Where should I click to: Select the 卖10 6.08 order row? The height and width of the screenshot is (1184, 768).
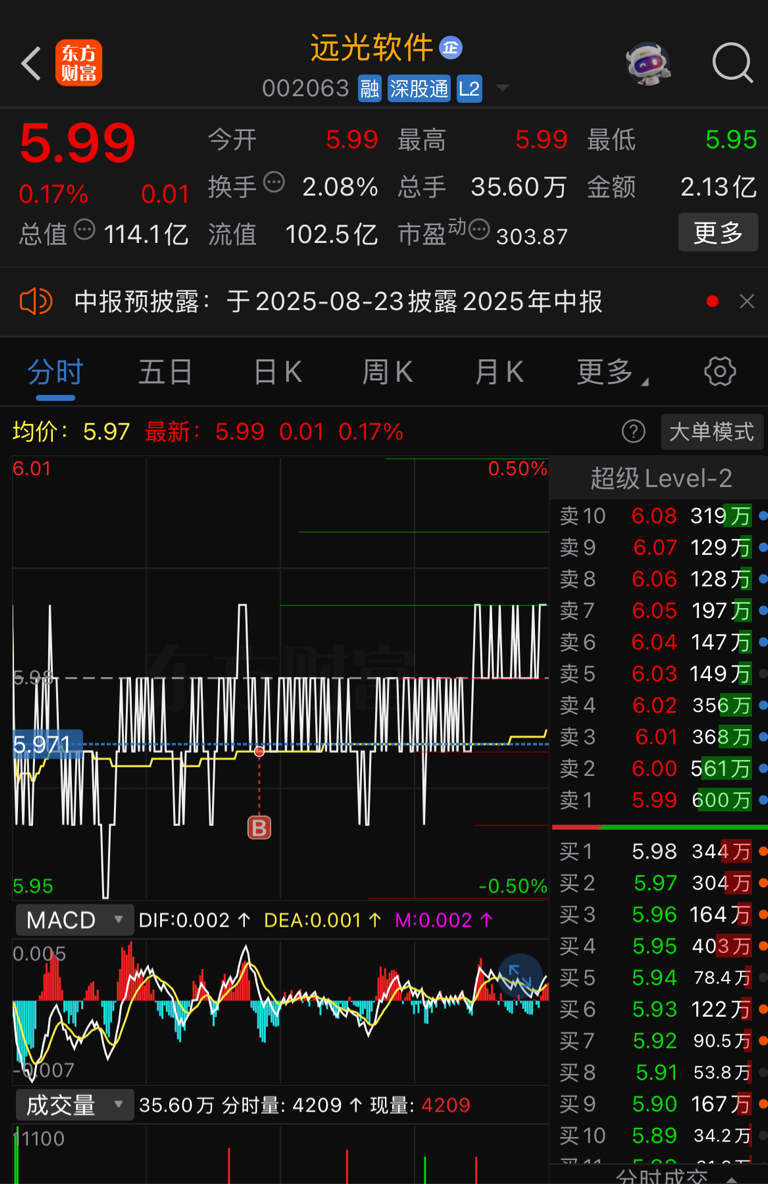(x=659, y=516)
